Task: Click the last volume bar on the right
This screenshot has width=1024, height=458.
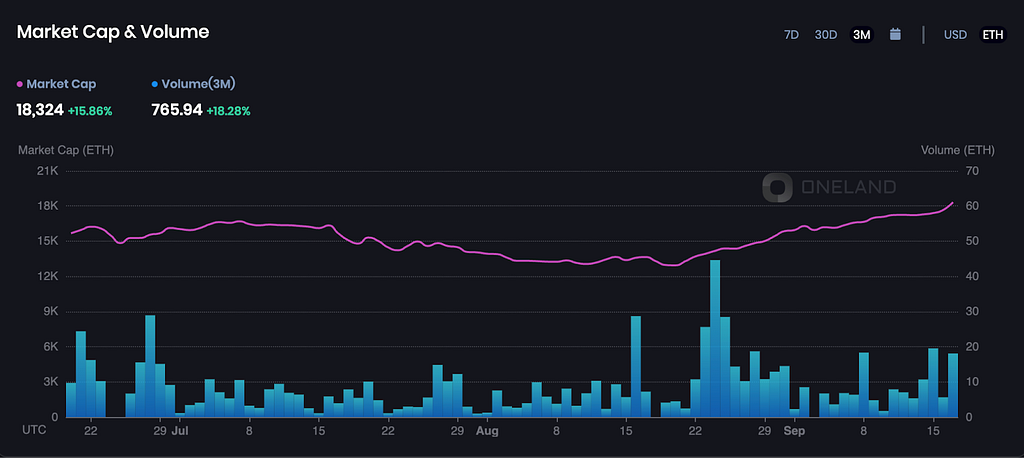Action: click(x=953, y=385)
